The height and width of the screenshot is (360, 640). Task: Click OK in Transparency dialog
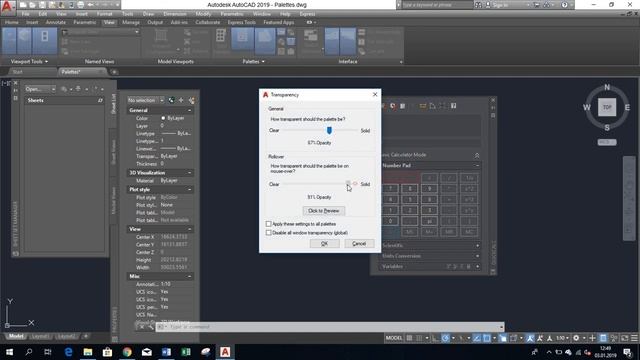(x=324, y=244)
